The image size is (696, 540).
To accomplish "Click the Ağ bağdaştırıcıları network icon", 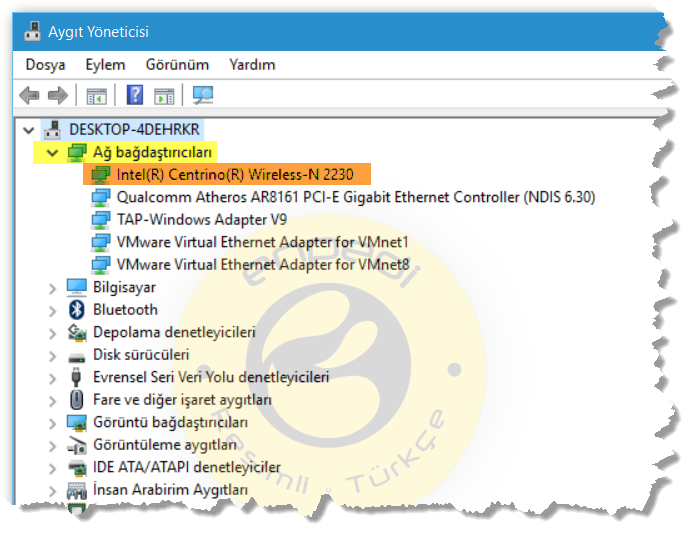I will (77, 152).
